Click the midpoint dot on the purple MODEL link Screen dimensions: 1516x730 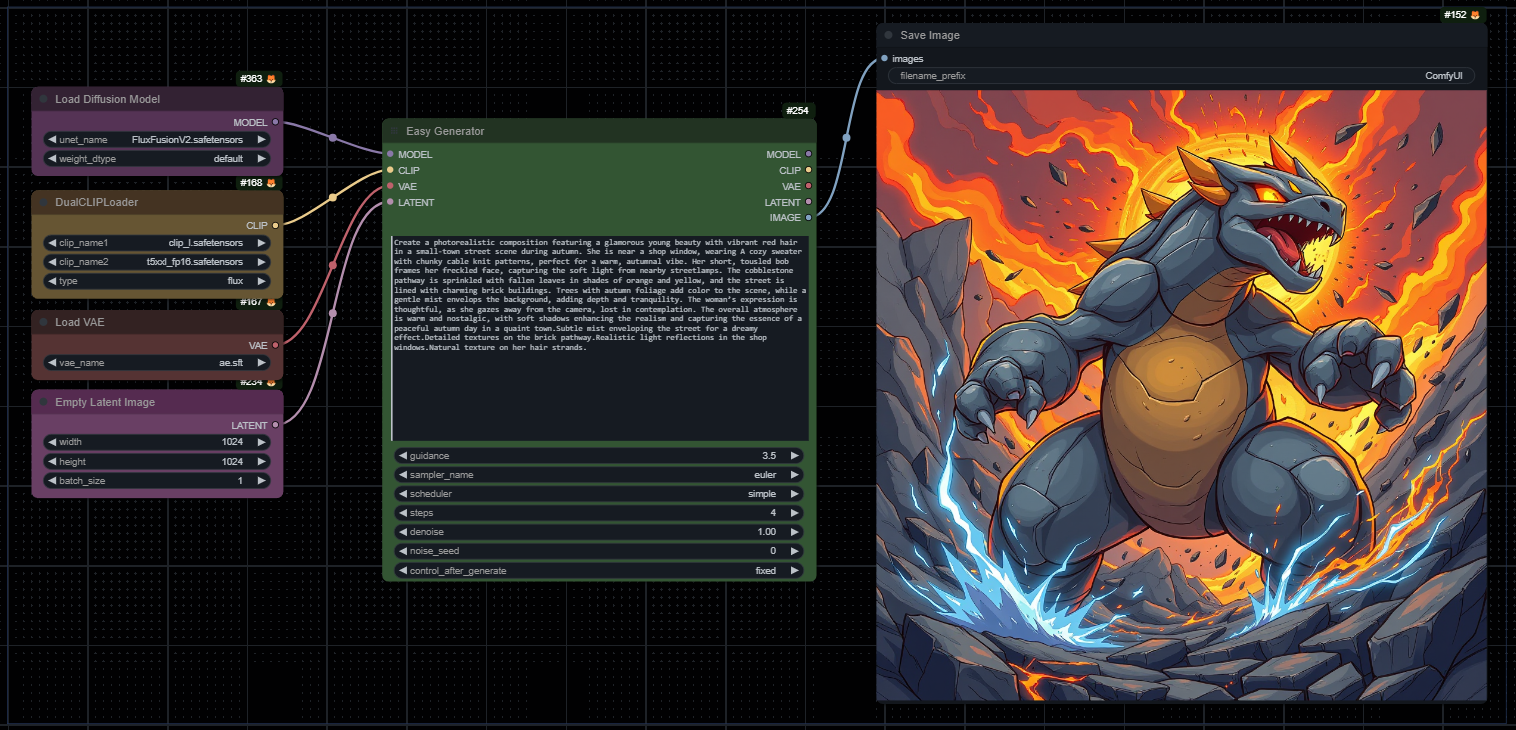pos(333,138)
